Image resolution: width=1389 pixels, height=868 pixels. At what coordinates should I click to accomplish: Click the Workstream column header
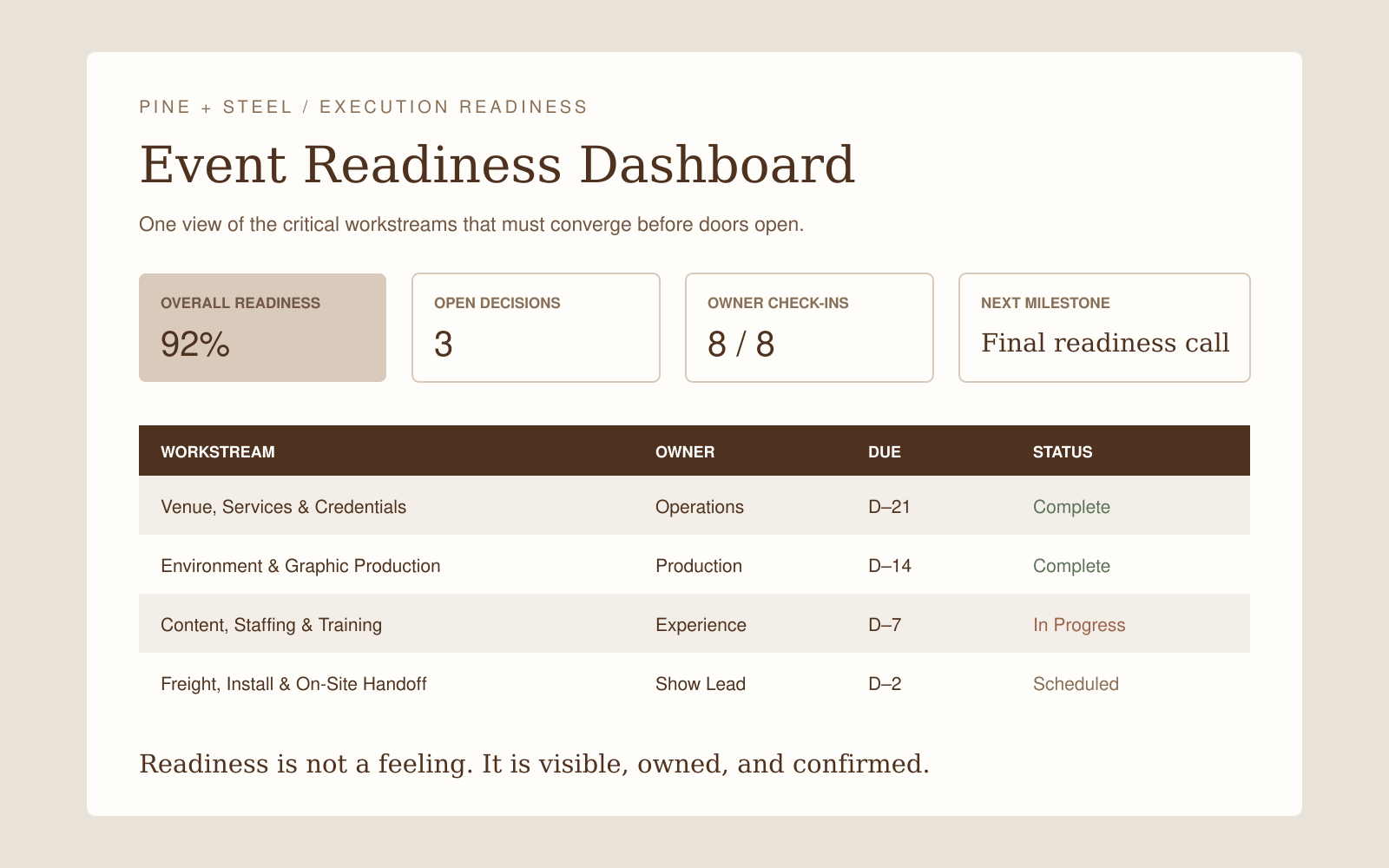(x=218, y=451)
